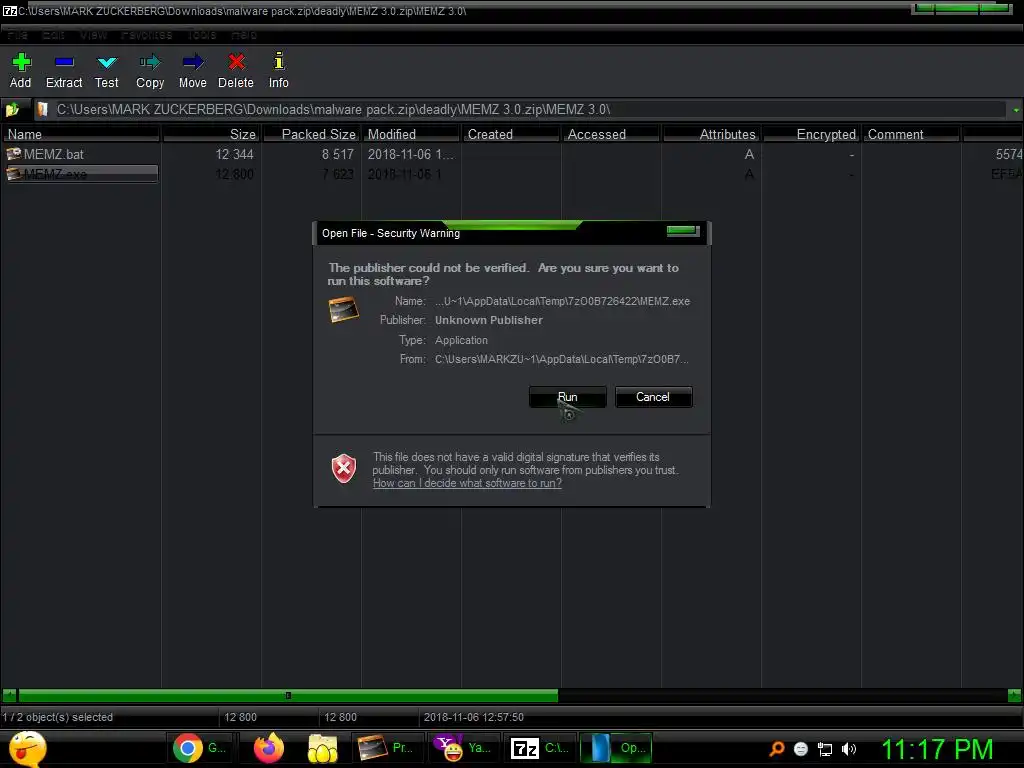Sort by Modified column header
Image resolution: width=1024 pixels, height=768 pixels.
pos(411,134)
